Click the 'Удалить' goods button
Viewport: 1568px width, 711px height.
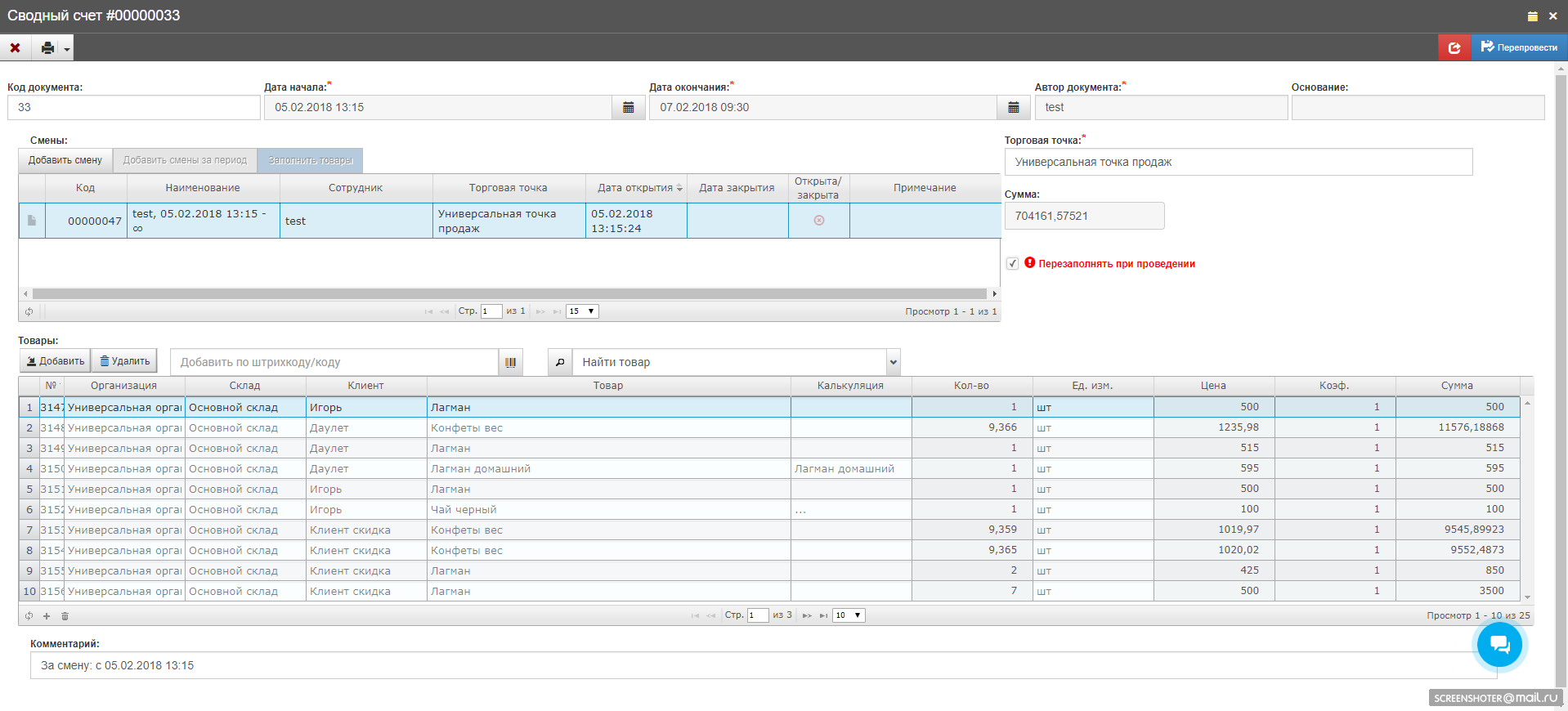tap(124, 361)
